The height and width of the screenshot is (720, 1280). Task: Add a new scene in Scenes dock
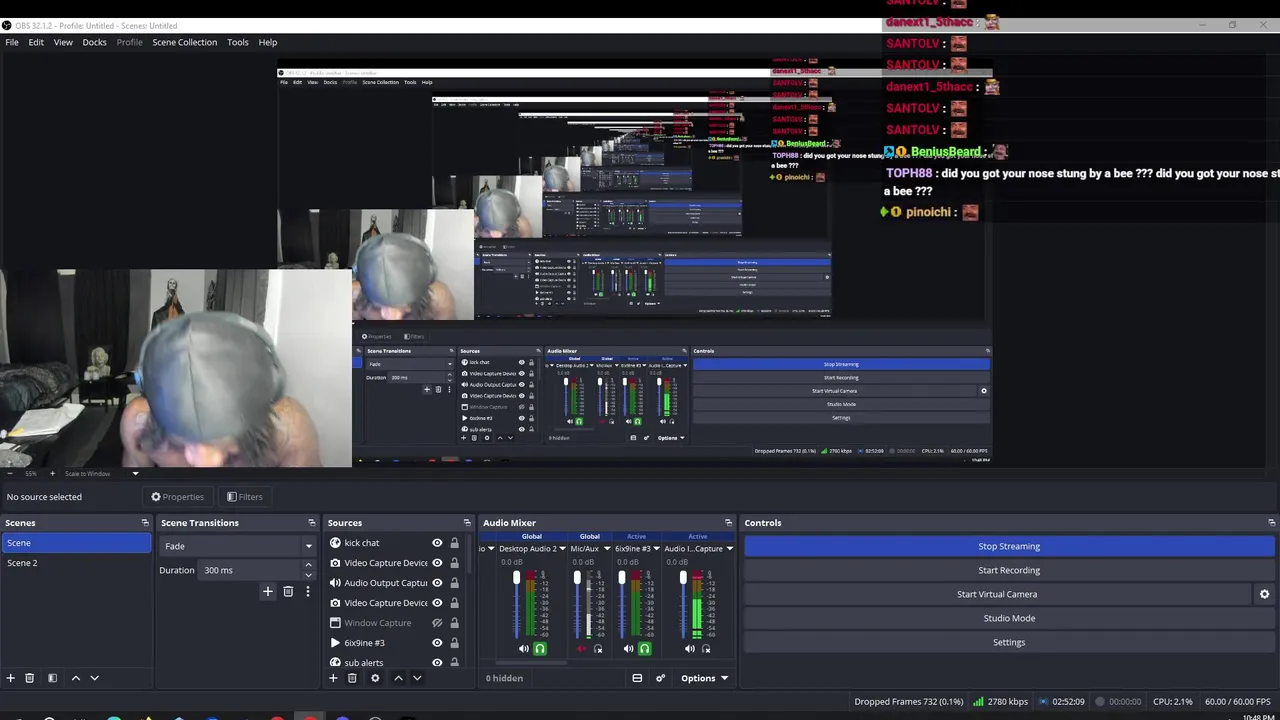point(11,678)
